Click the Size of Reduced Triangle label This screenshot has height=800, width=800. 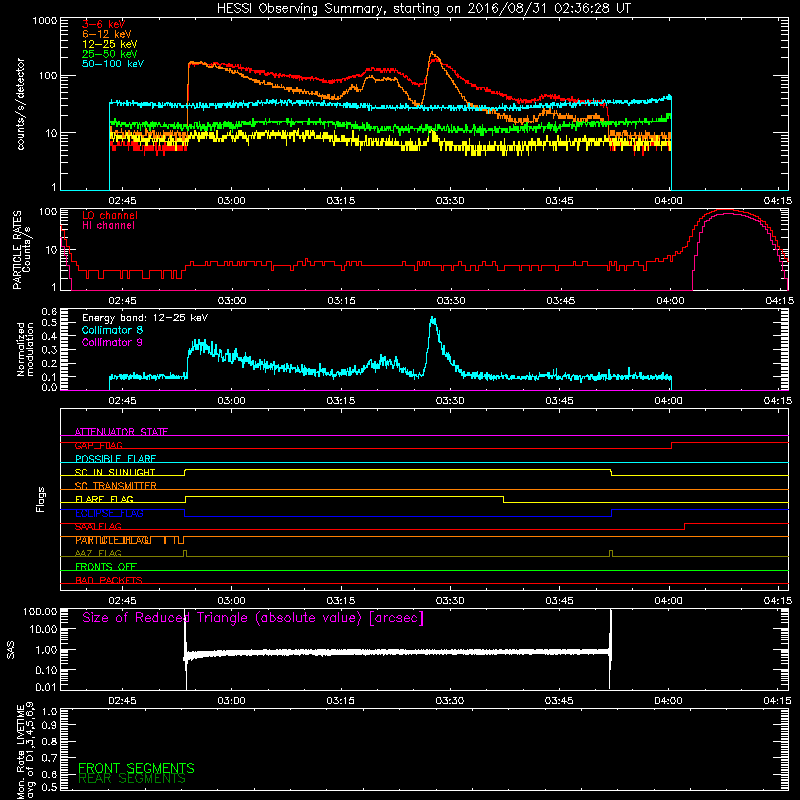(253, 618)
